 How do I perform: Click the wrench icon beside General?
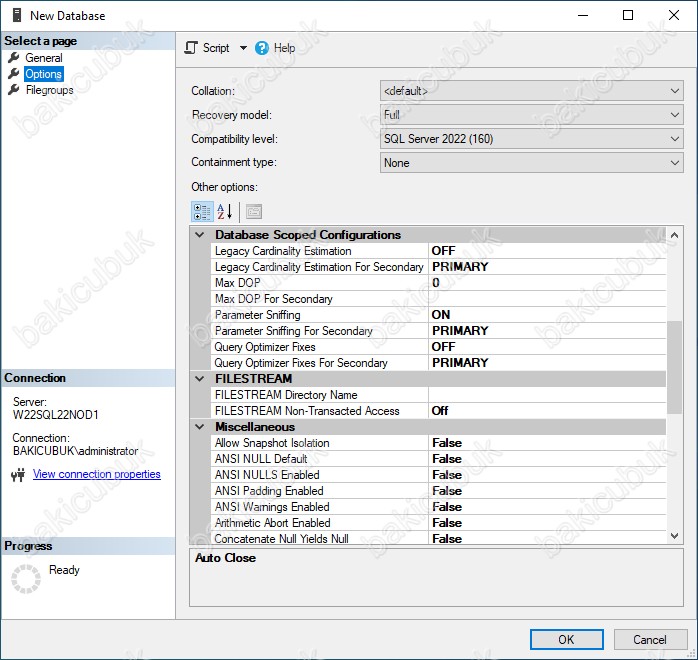[14, 58]
